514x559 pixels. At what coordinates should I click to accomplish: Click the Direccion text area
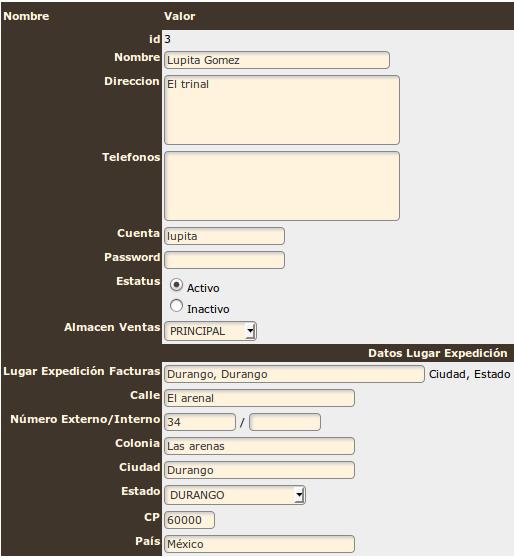282,110
